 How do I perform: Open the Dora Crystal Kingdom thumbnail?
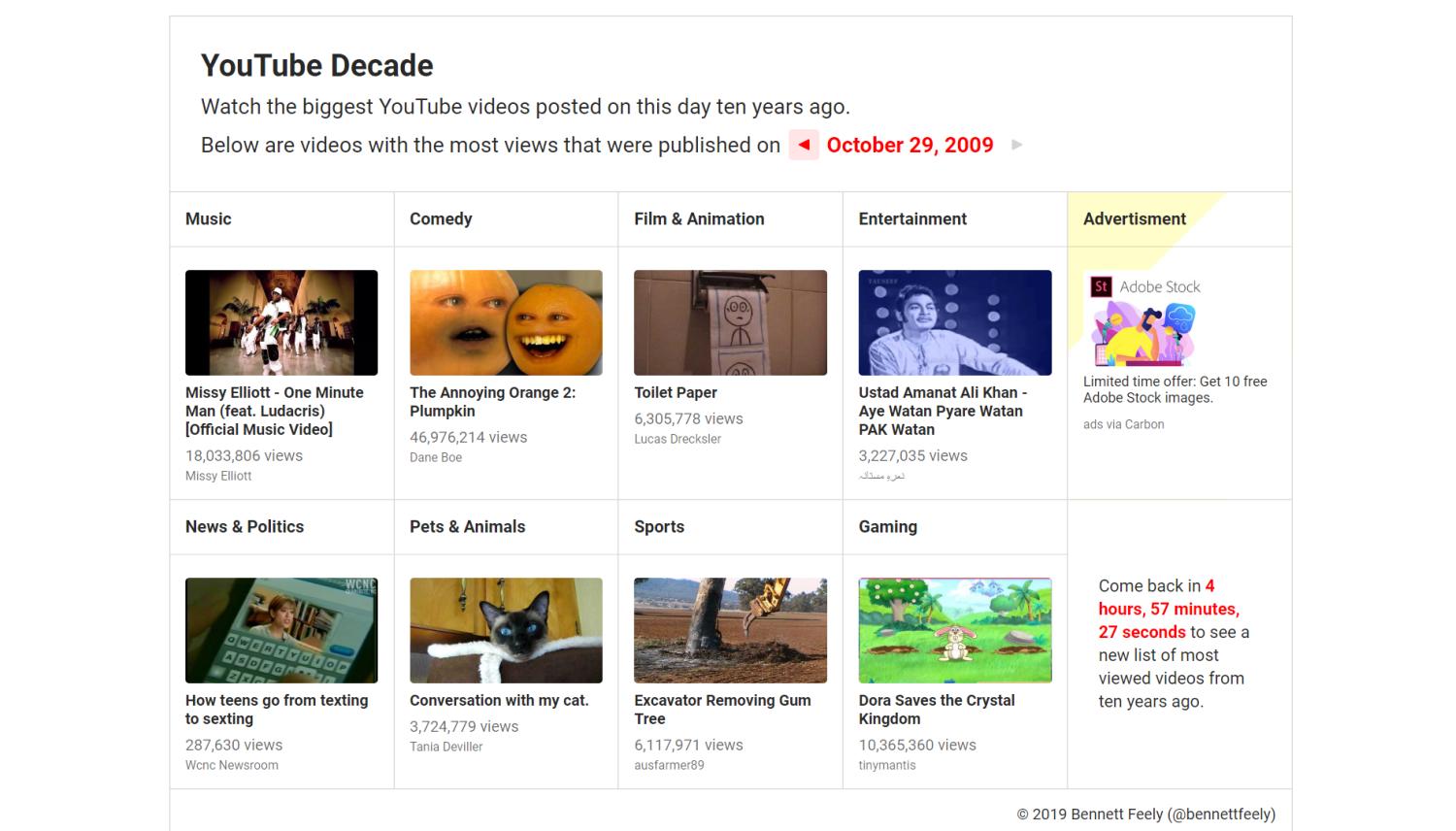click(954, 630)
